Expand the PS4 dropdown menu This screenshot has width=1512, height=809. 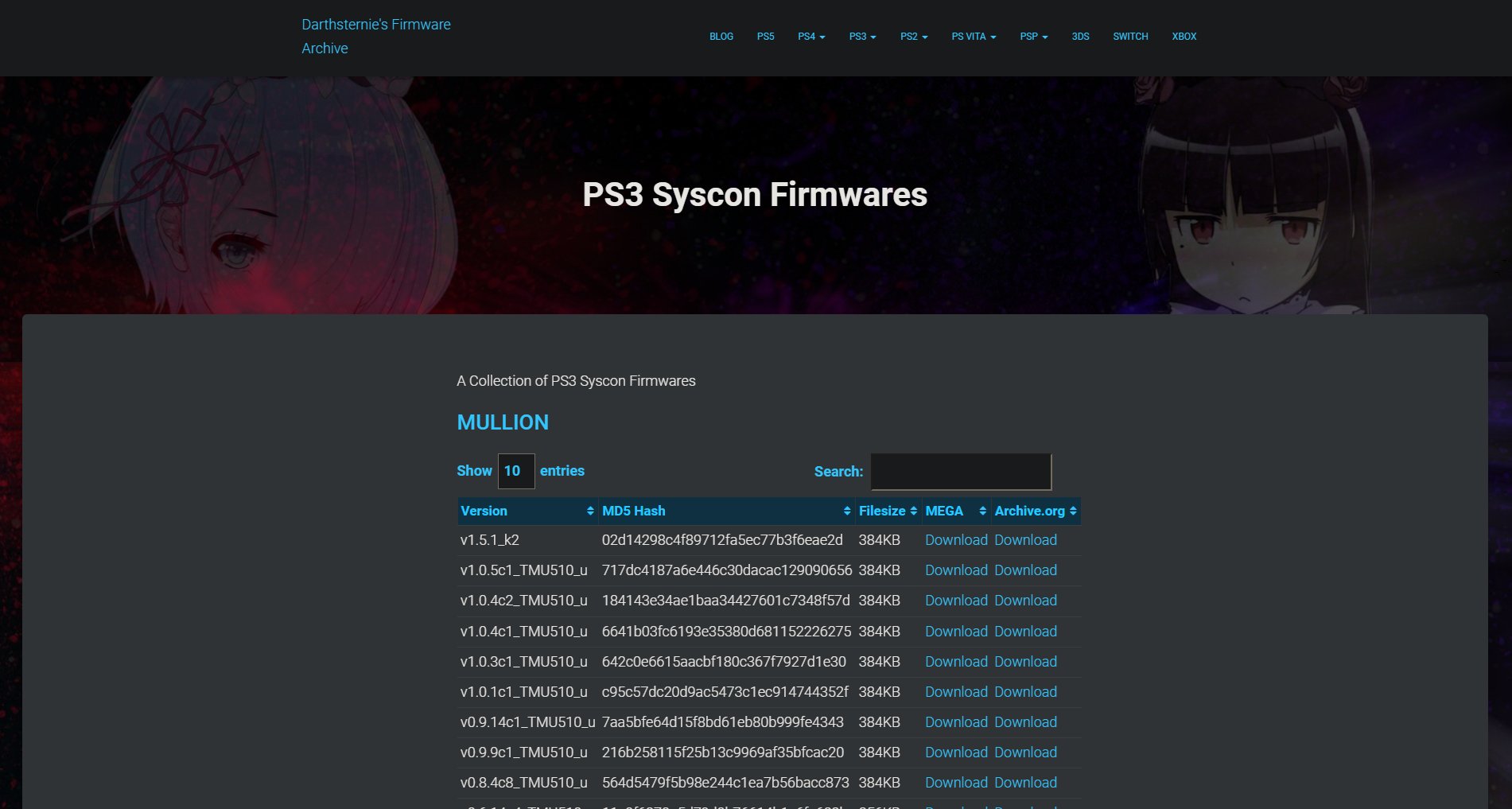811,37
